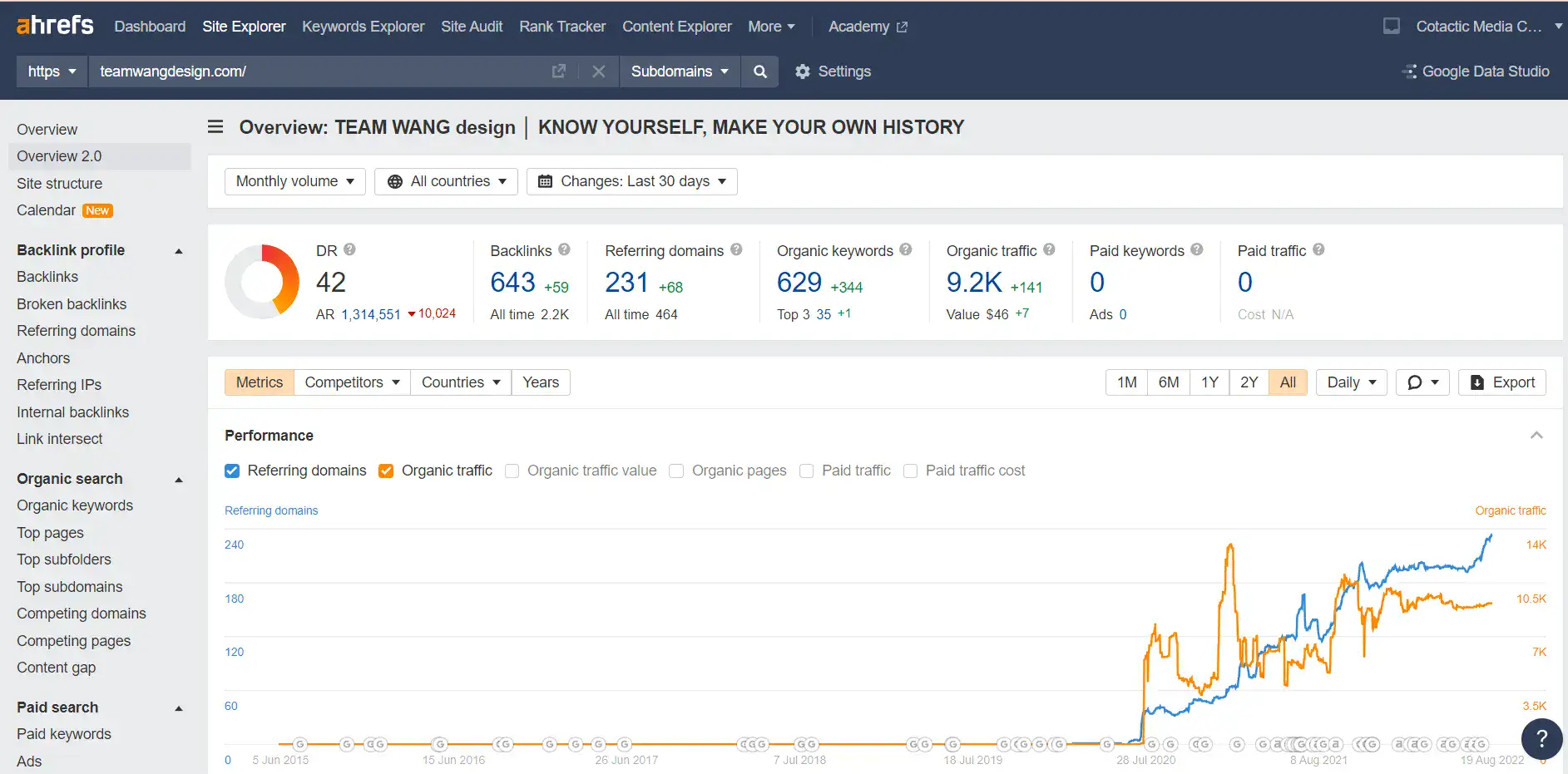Select the Years tab
Viewport: 1568px width, 774px height.
click(541, 382)
